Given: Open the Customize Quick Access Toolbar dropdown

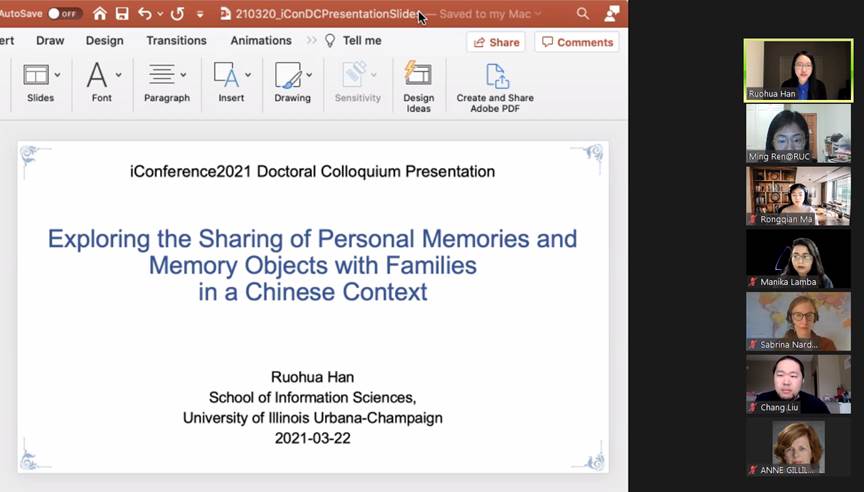Looking at the screenshot, I should (200, 14).
